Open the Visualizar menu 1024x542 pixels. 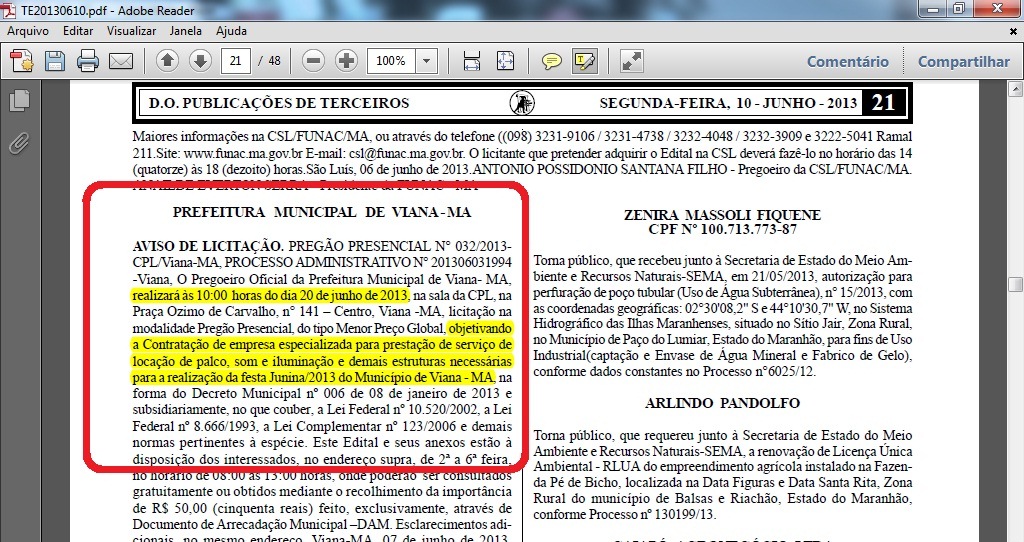tap(131, 31)
